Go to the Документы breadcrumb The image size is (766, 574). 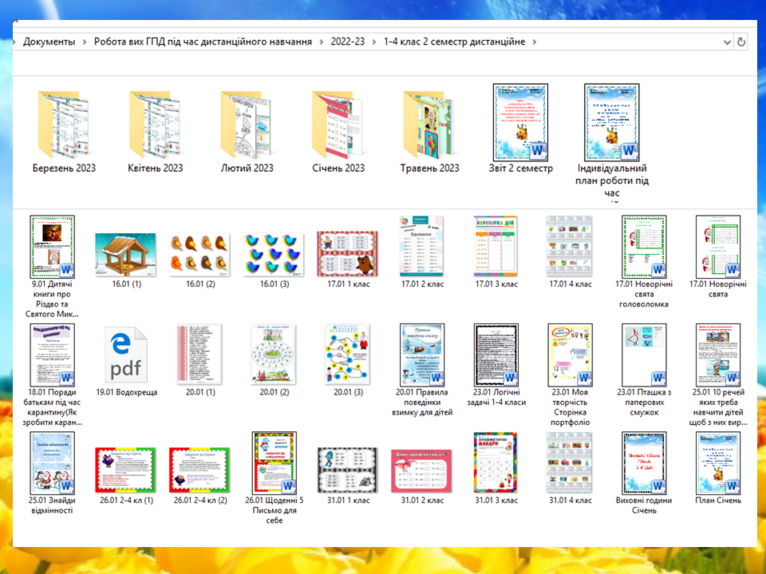(49, 42)
